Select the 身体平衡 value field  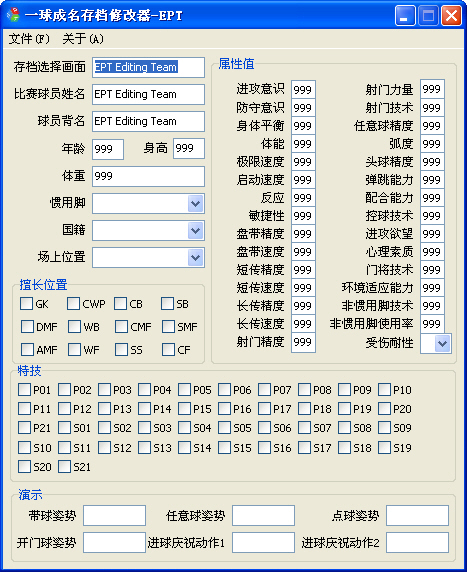coord(303,125)
